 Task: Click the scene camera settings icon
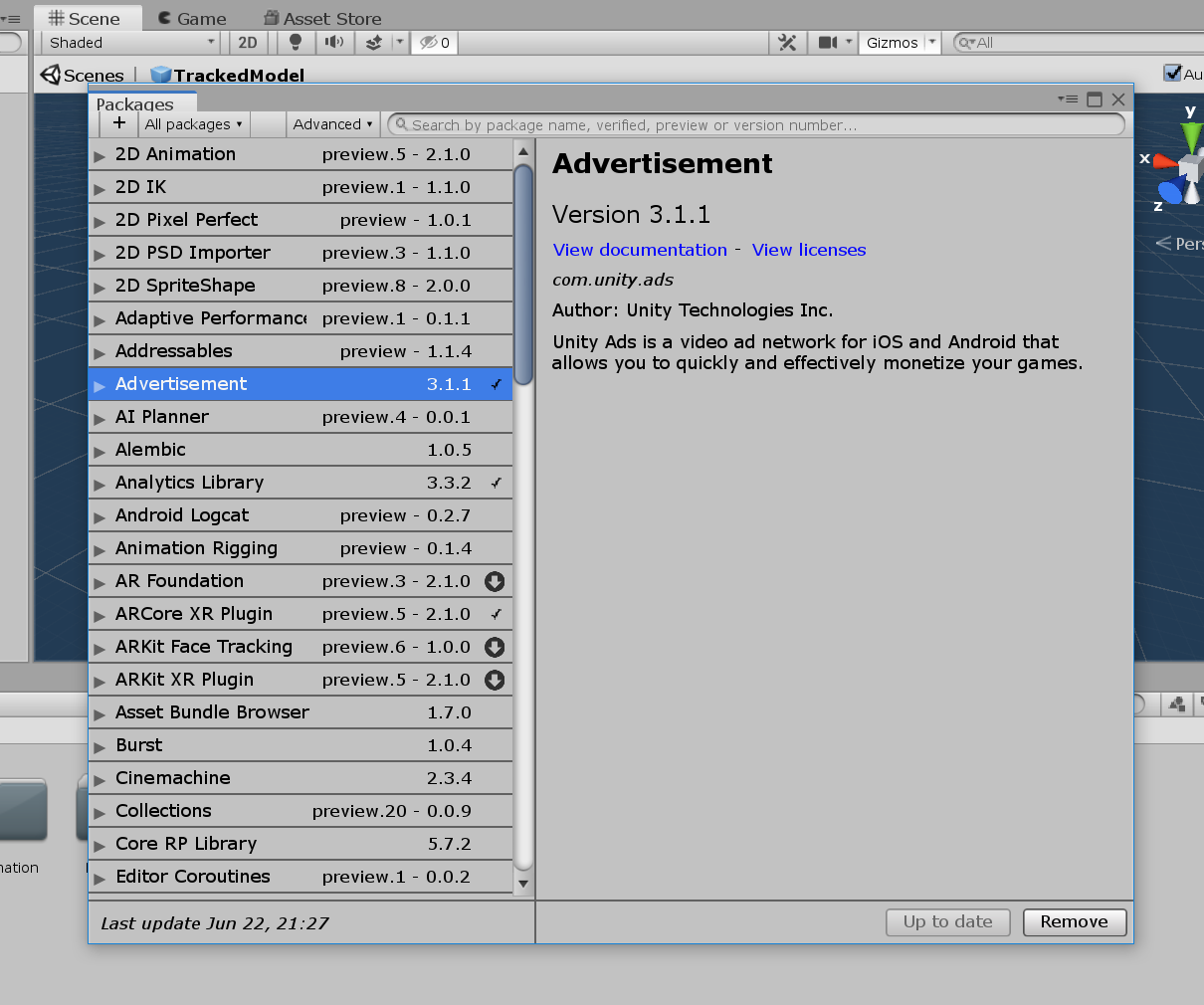pos(827,42)
